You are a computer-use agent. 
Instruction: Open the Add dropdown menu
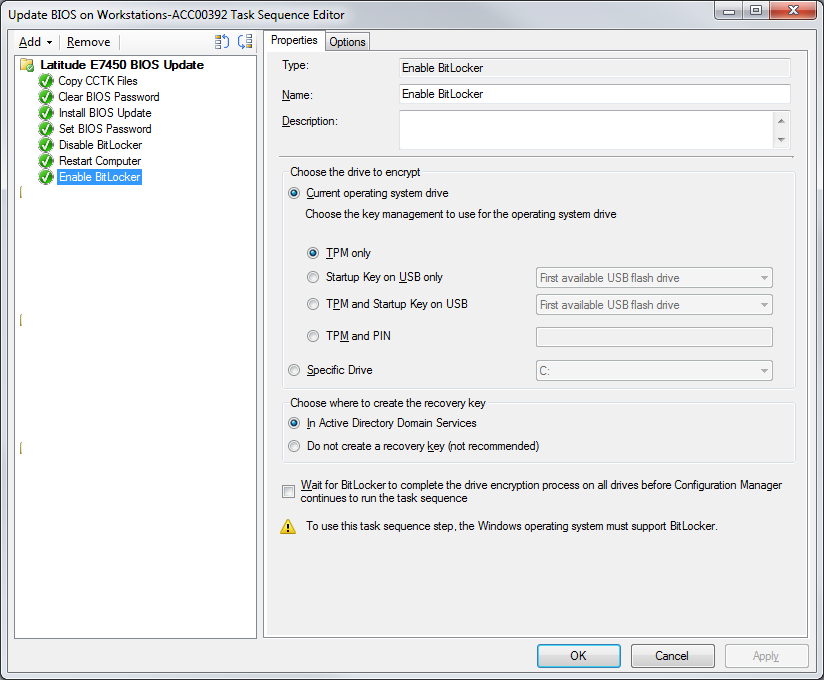click(x=33, y=42)
